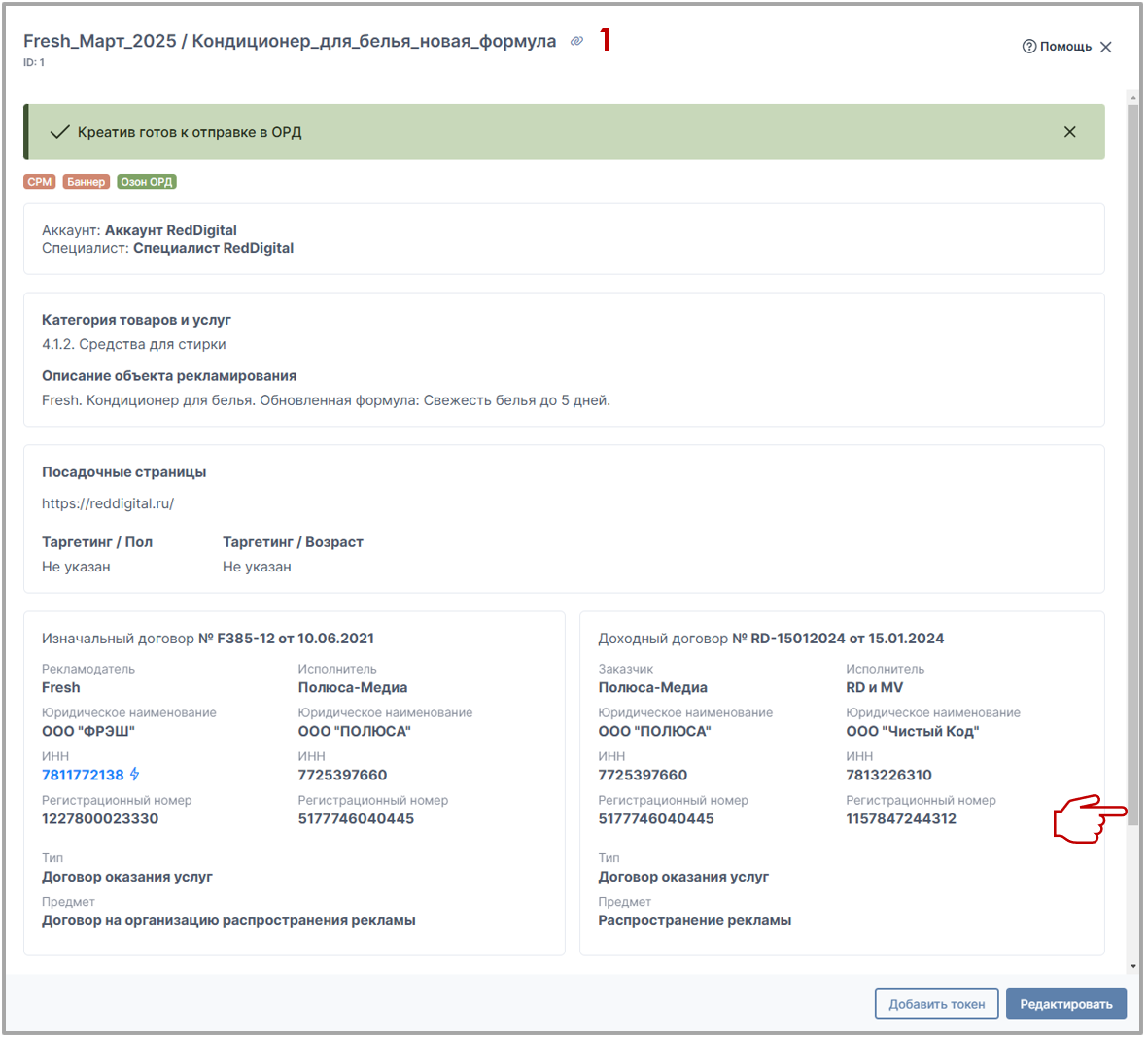
Task: Click the Редактировать button
Action: pos(1066,1004)
